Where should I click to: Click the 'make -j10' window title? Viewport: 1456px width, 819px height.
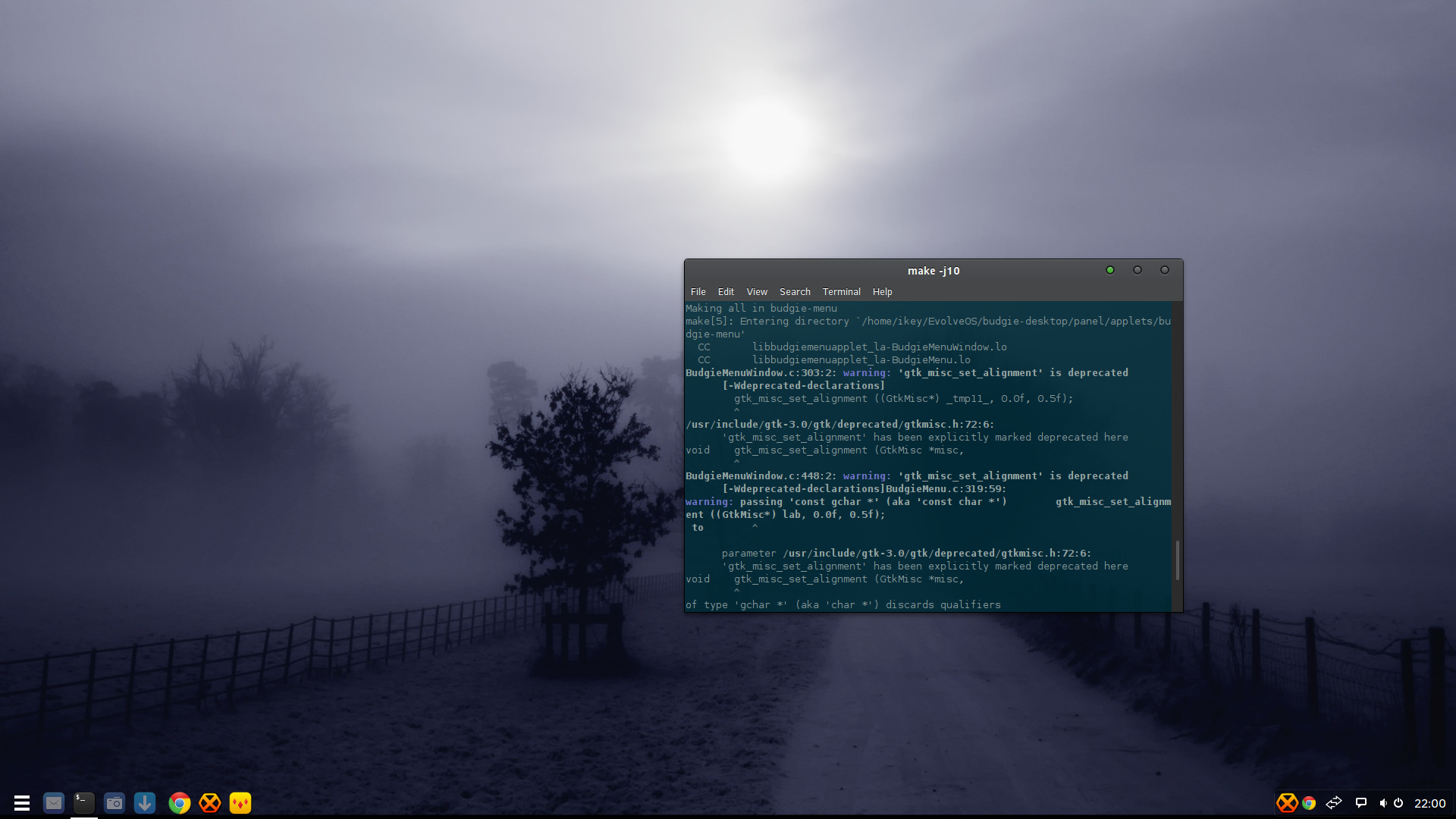(x=934, y=271)
